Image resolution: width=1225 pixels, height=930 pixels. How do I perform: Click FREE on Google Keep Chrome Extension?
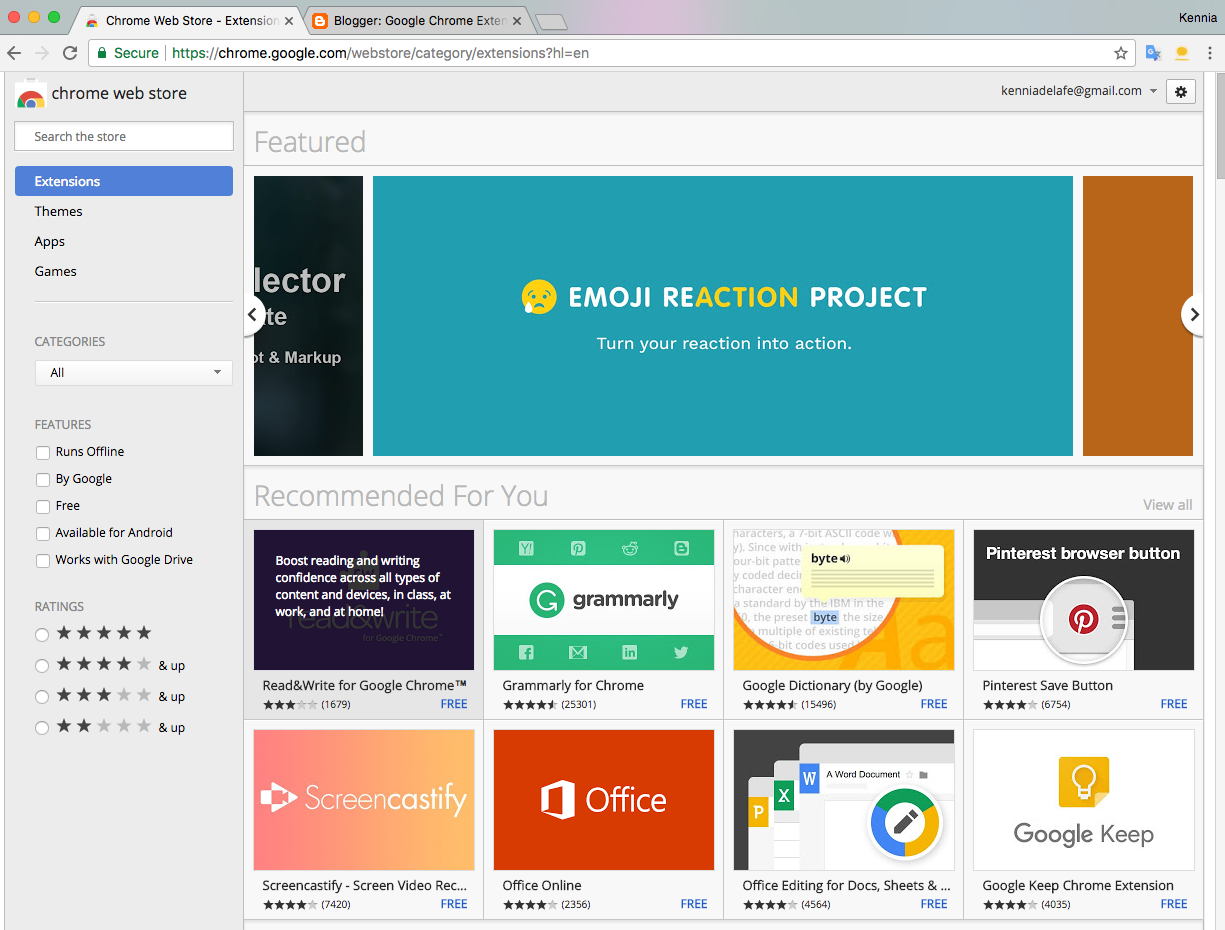(x=1174, y=904)
